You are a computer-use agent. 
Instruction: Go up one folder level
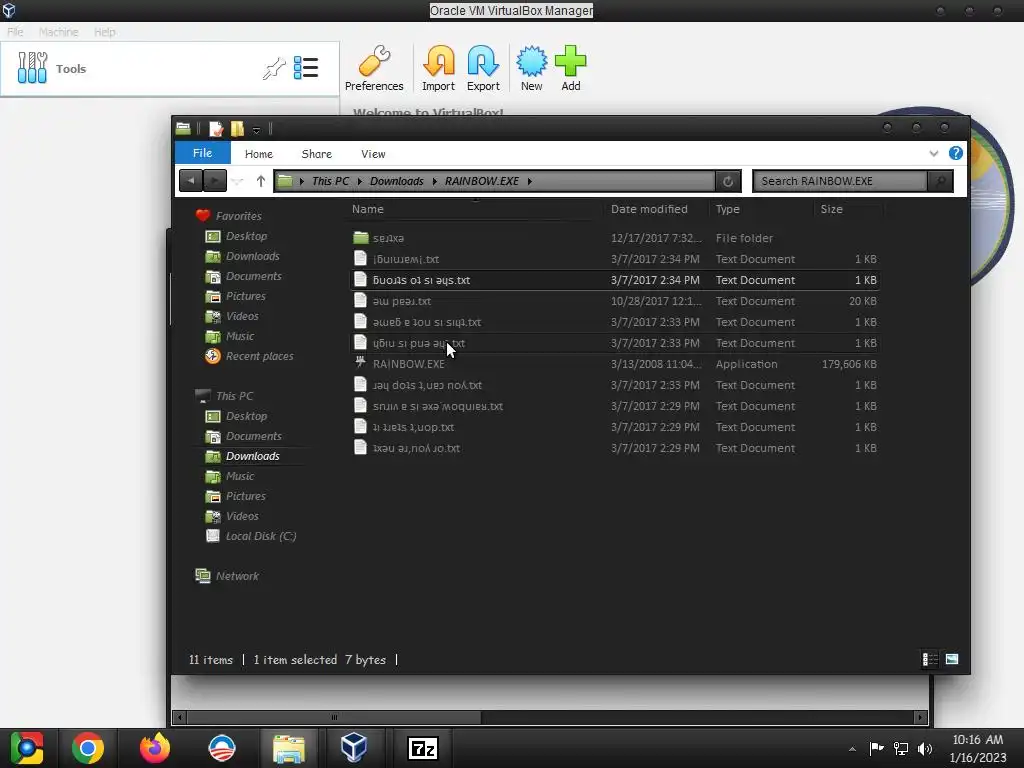[x=261, y=181]
